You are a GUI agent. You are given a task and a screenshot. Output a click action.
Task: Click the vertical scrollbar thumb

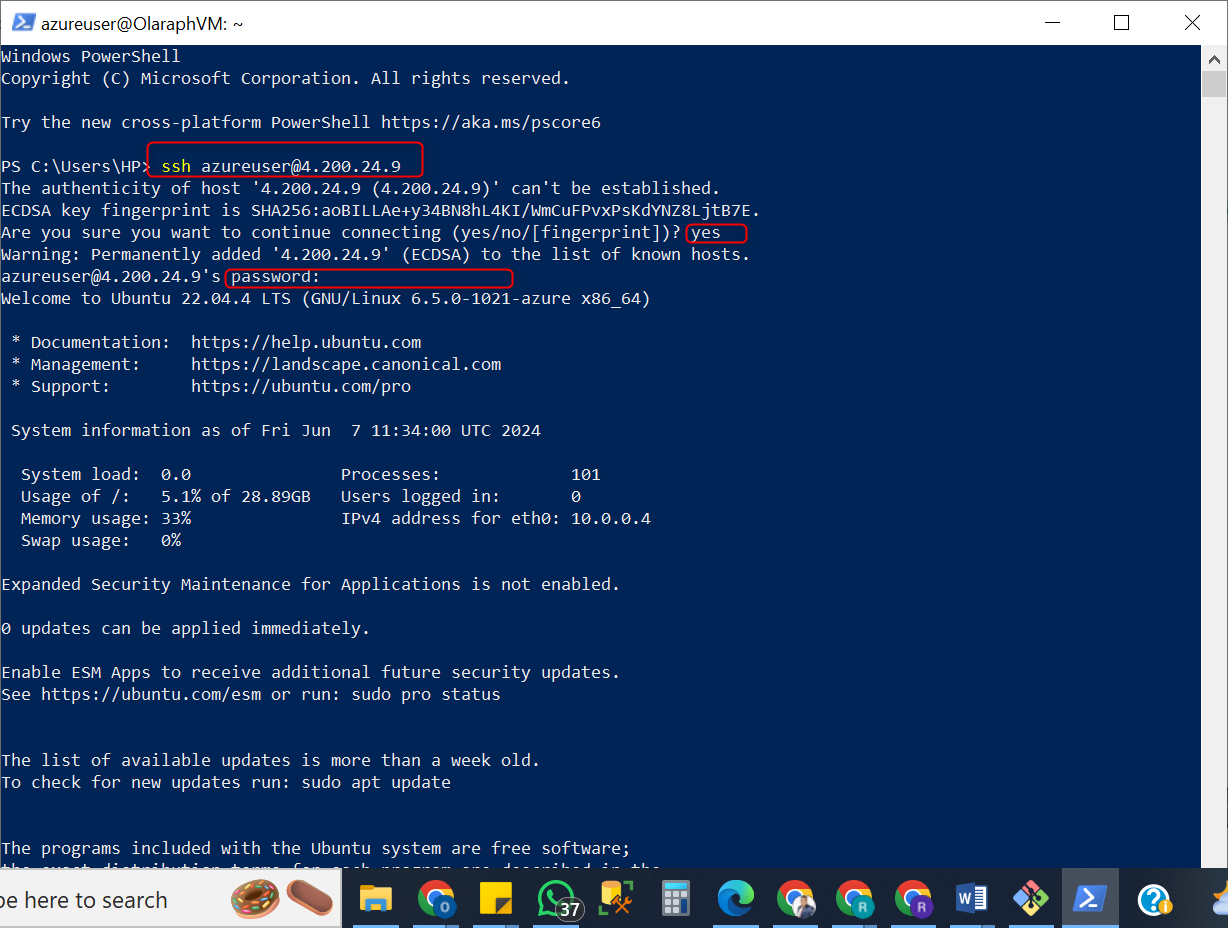1214,83
